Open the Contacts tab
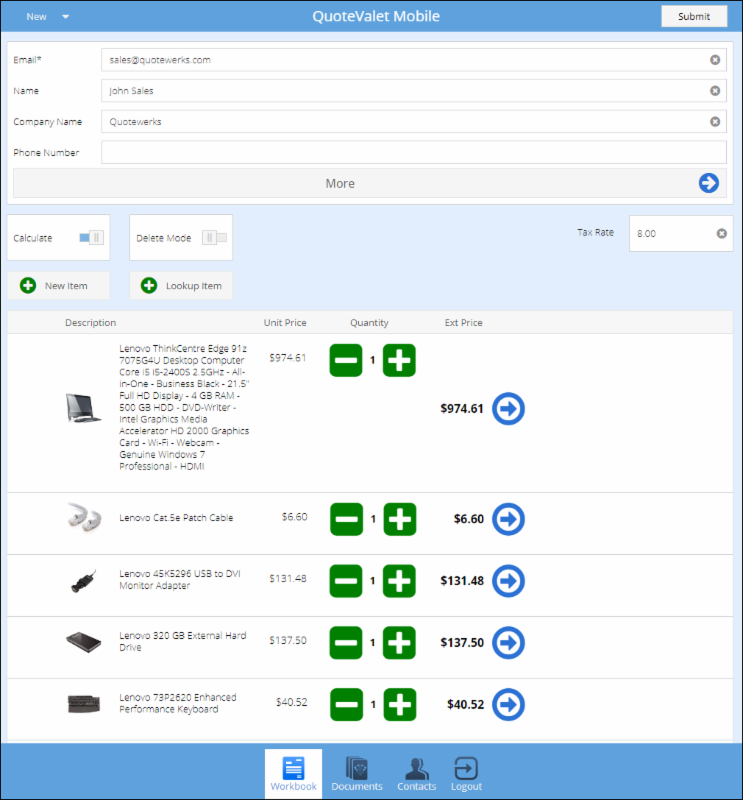 click(x=417, y=773)
